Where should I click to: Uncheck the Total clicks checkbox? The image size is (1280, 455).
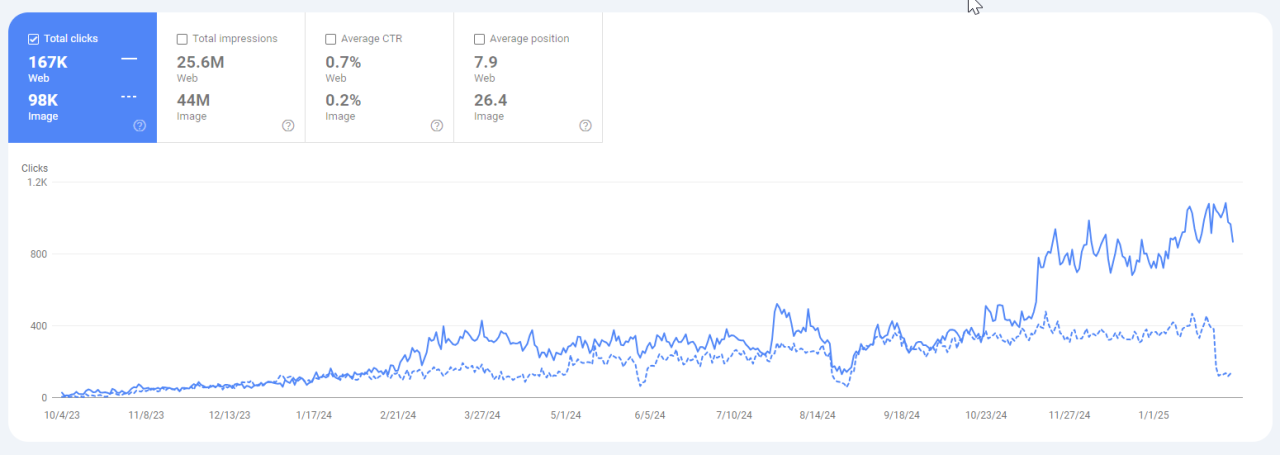pos(34,39)
